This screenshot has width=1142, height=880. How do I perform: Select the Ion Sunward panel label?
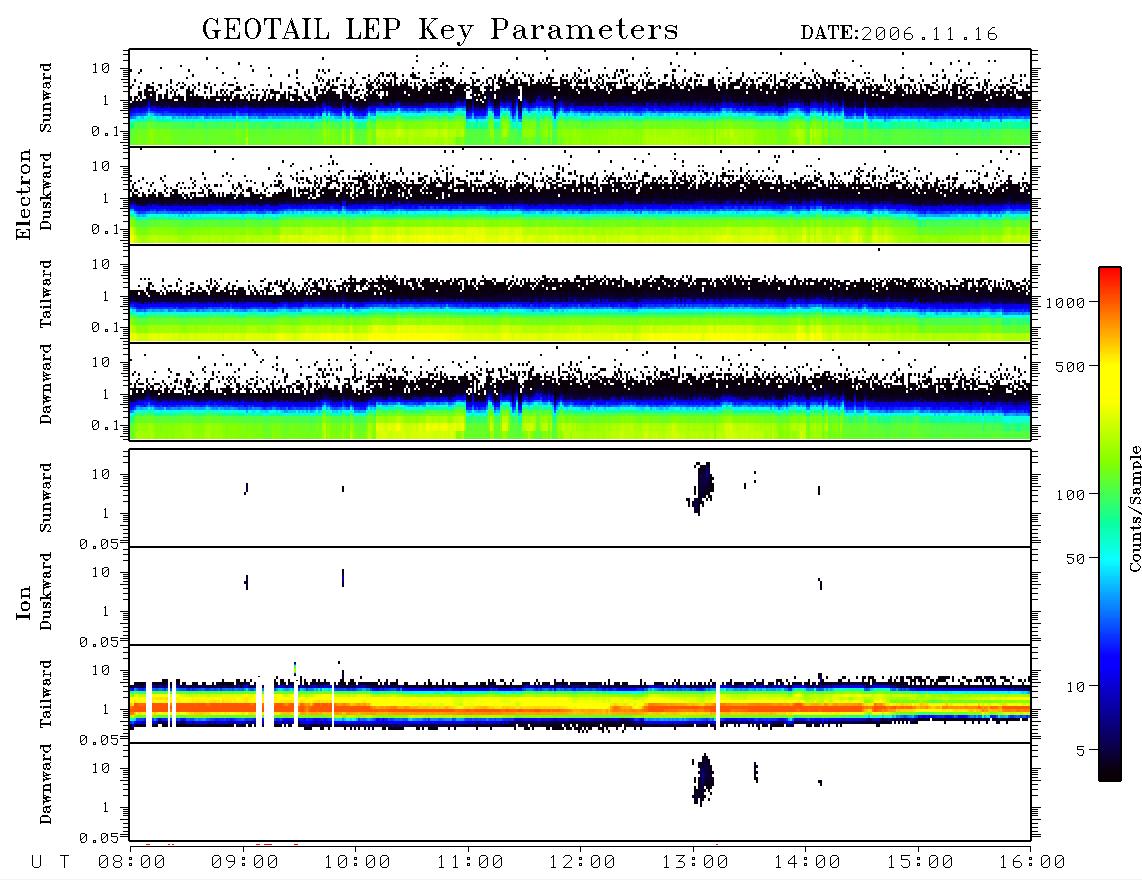click(46, 498)
